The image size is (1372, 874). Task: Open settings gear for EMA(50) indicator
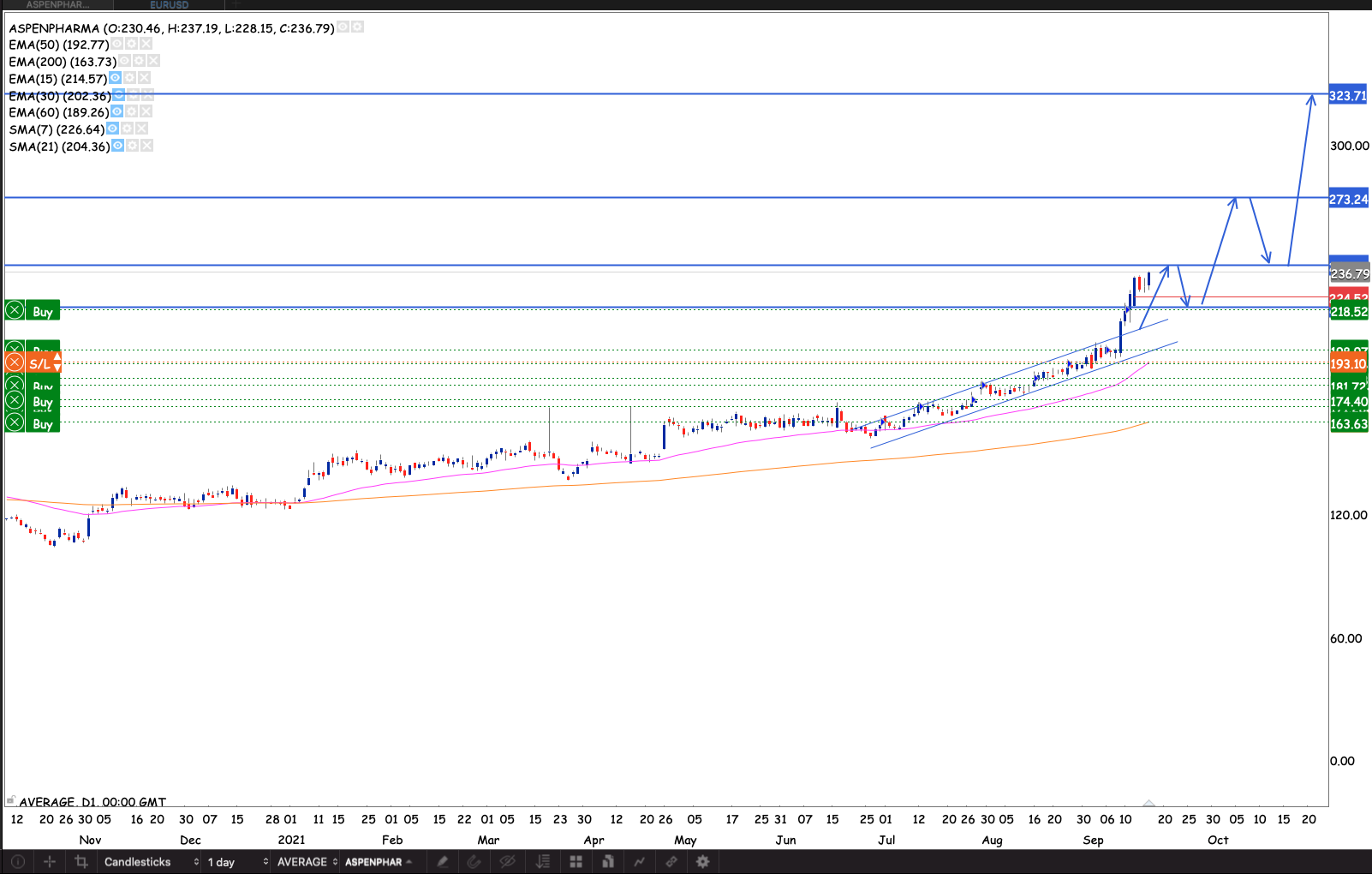point(132,45)
